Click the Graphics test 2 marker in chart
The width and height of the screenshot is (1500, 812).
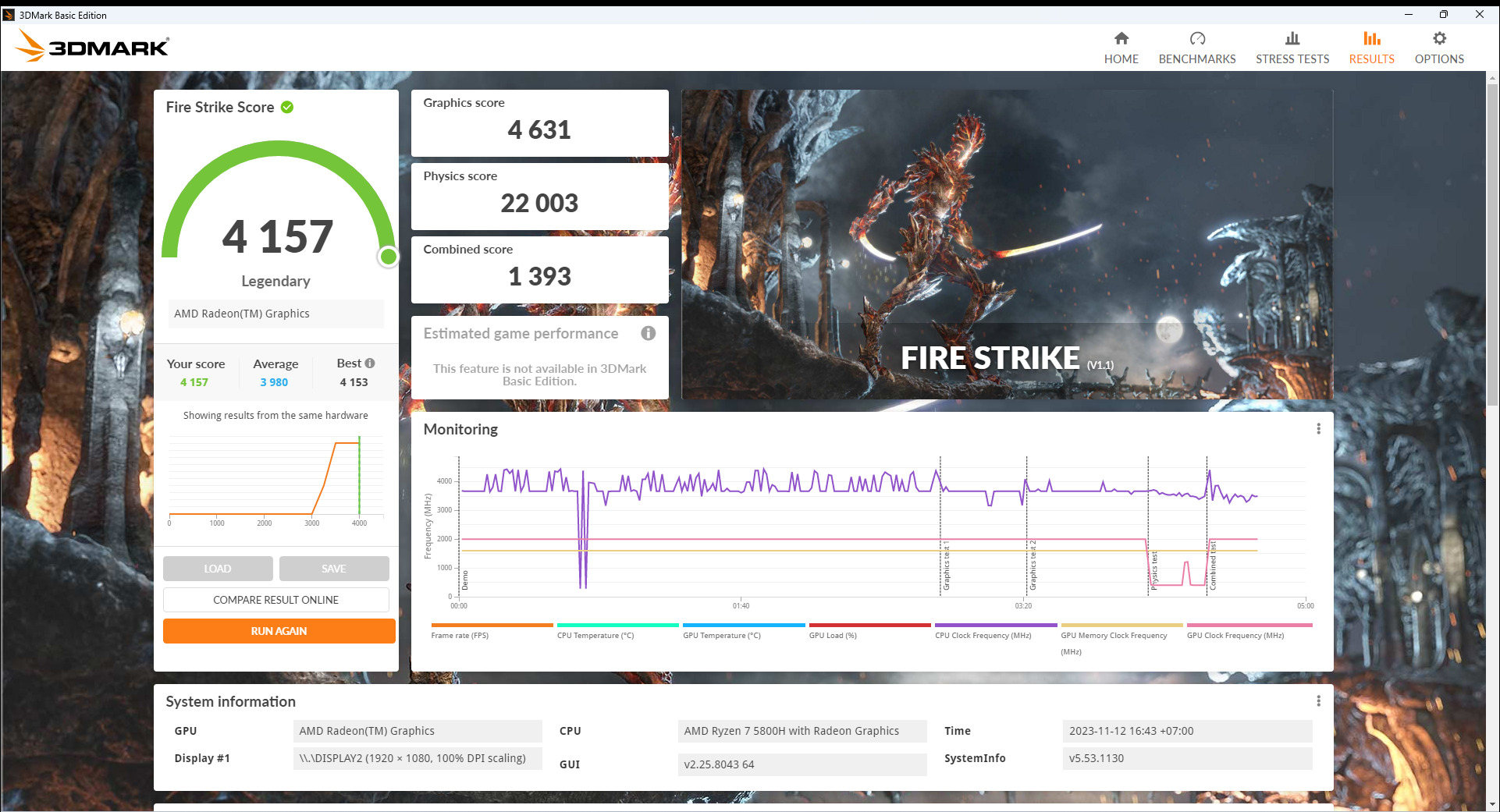tap(1033, 565)
